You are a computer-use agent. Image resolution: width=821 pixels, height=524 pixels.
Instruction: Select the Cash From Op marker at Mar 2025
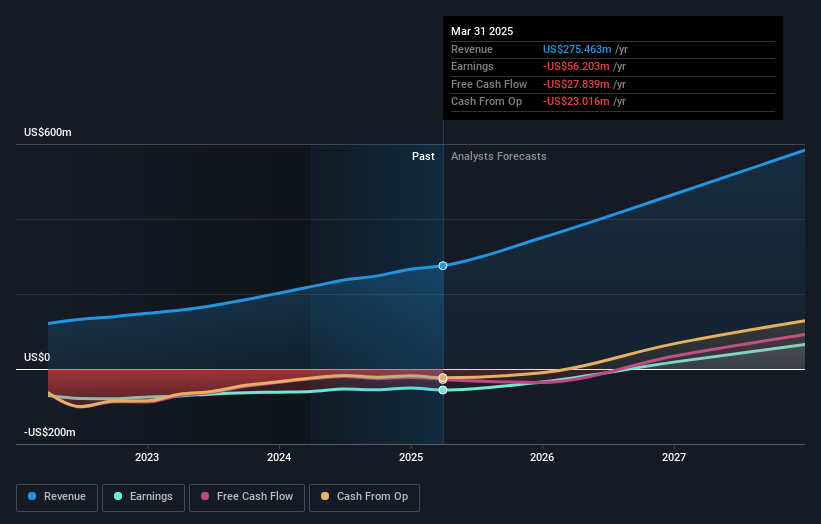(443, 377)
